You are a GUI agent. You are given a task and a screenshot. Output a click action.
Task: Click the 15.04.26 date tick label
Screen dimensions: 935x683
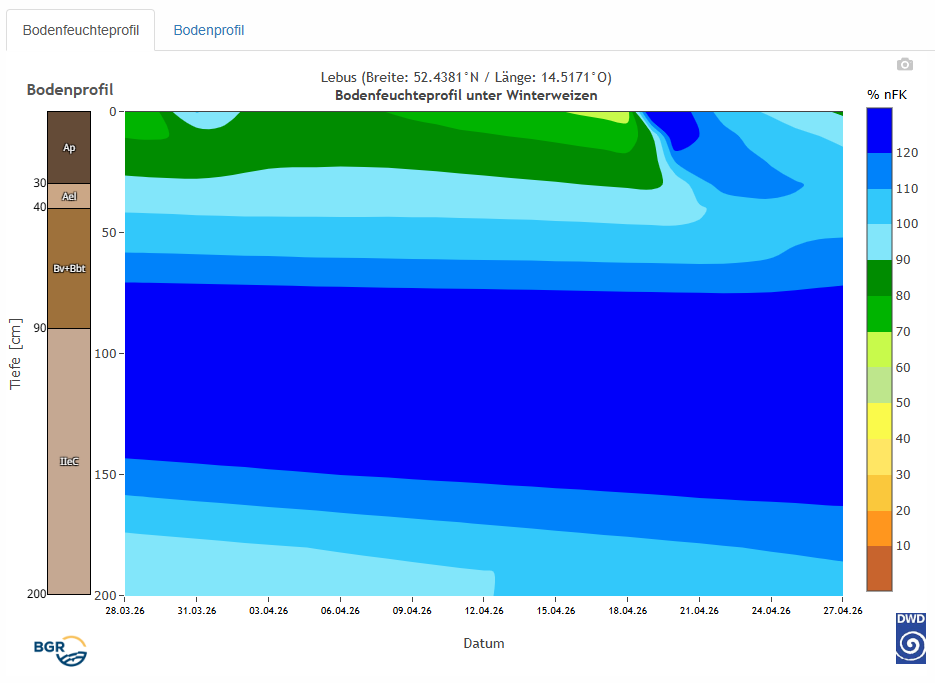555,610
